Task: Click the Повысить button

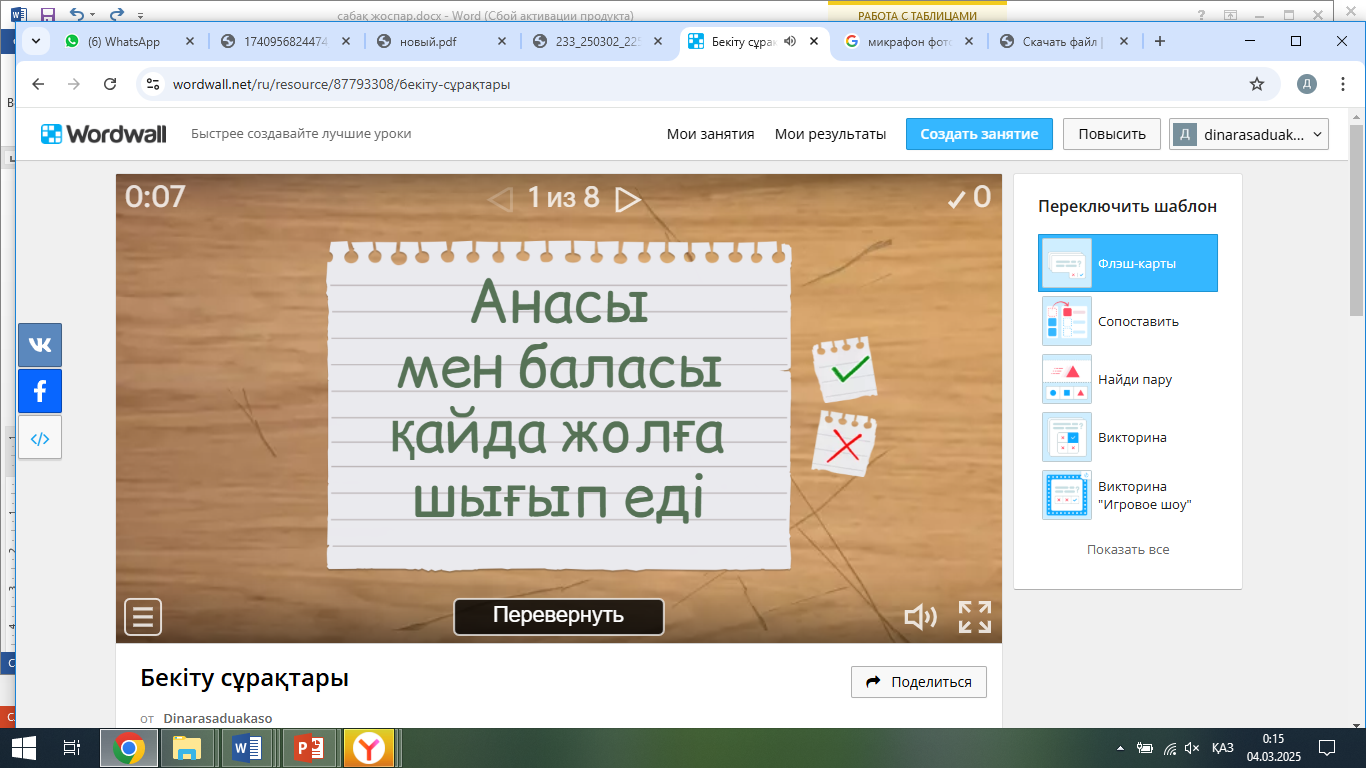Action: click(x=1111, y=134)
